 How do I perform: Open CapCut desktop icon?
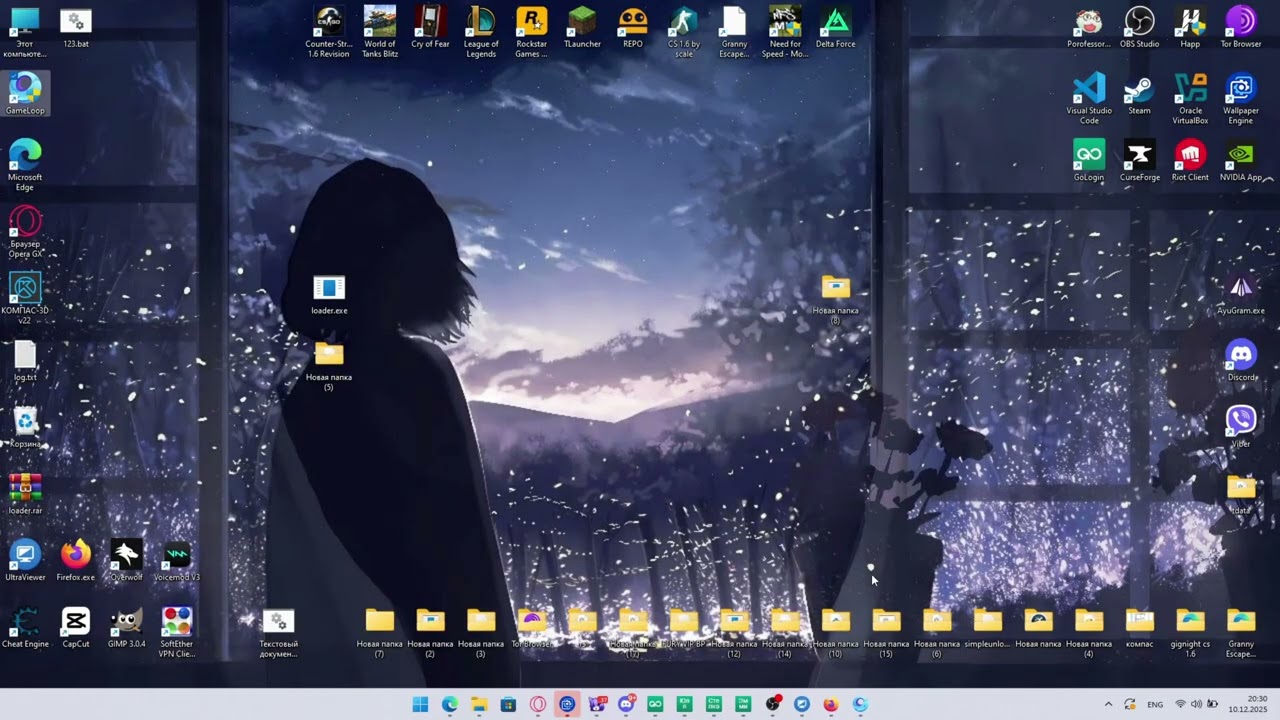coord(76,629)
